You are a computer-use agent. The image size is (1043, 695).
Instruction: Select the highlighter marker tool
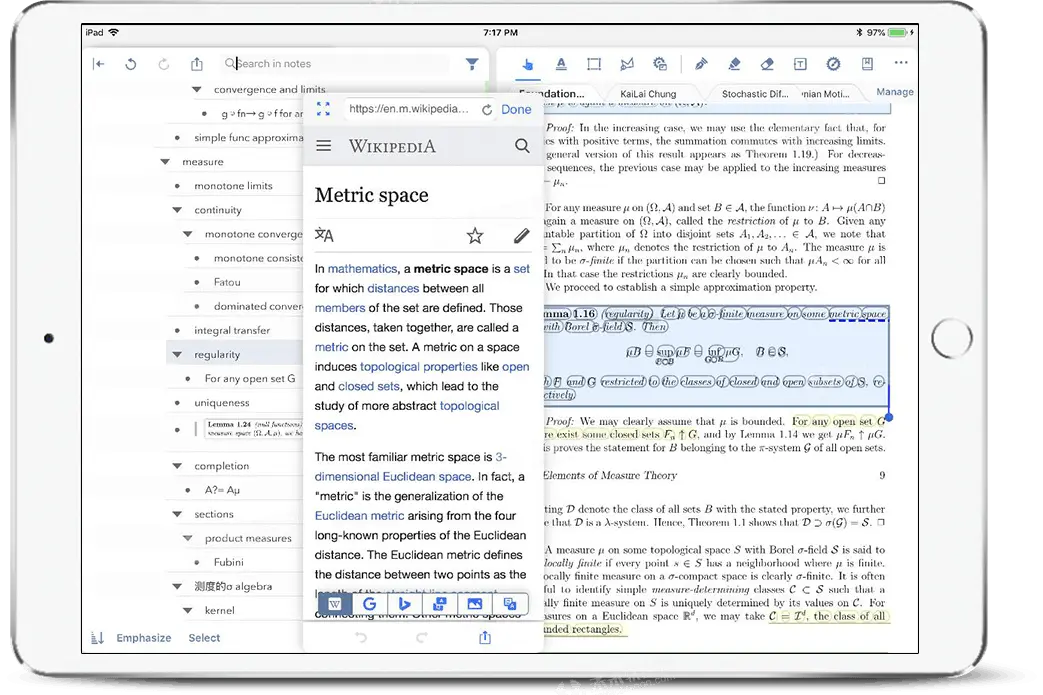click(734, 64)
